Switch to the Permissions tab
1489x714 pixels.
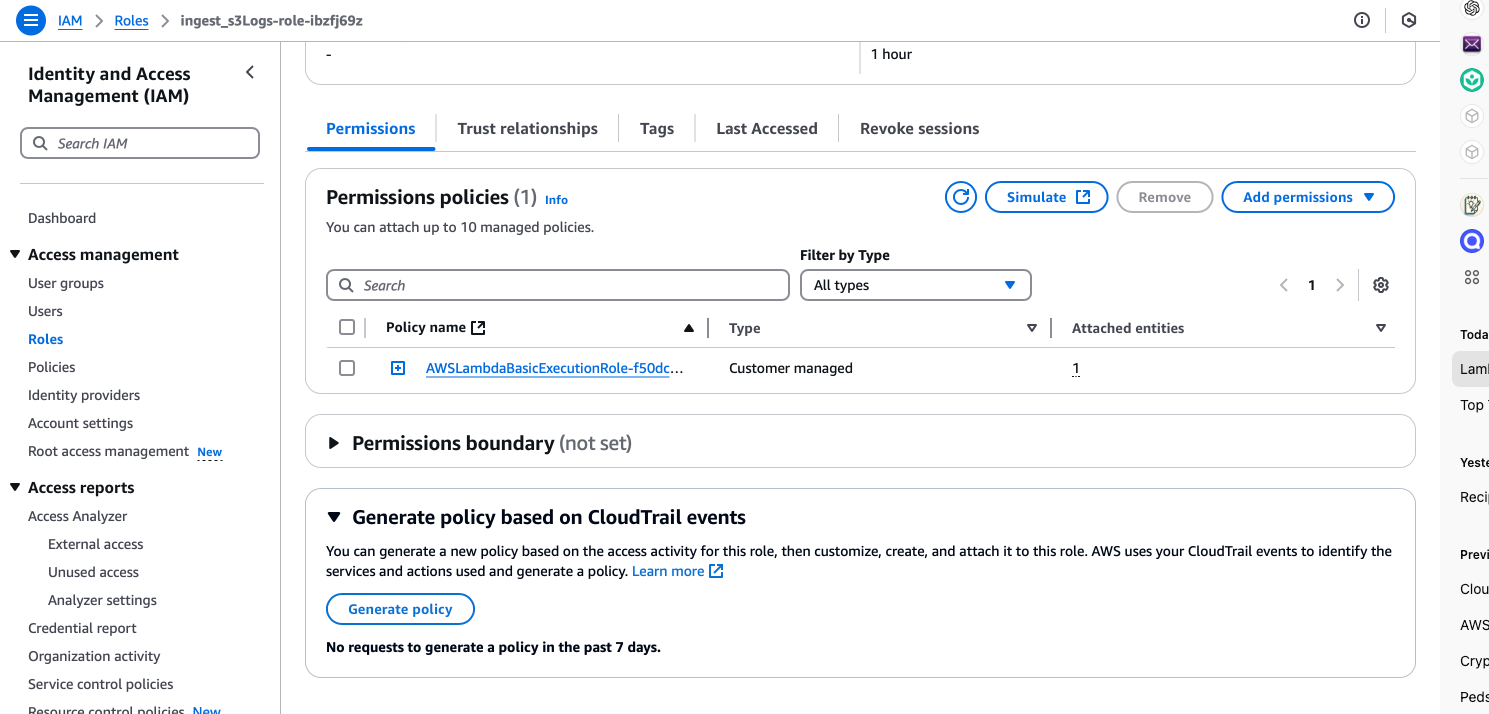coord(371,128)
